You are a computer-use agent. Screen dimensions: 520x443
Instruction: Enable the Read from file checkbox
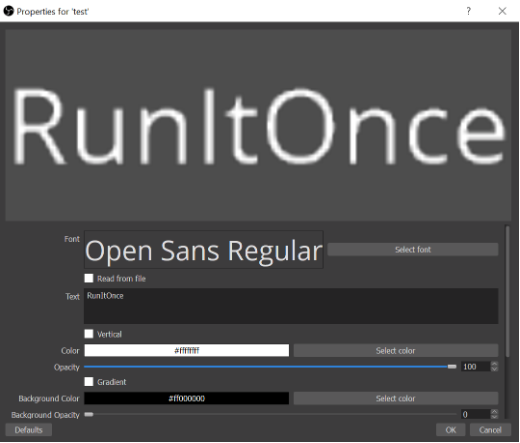[89, 278]
